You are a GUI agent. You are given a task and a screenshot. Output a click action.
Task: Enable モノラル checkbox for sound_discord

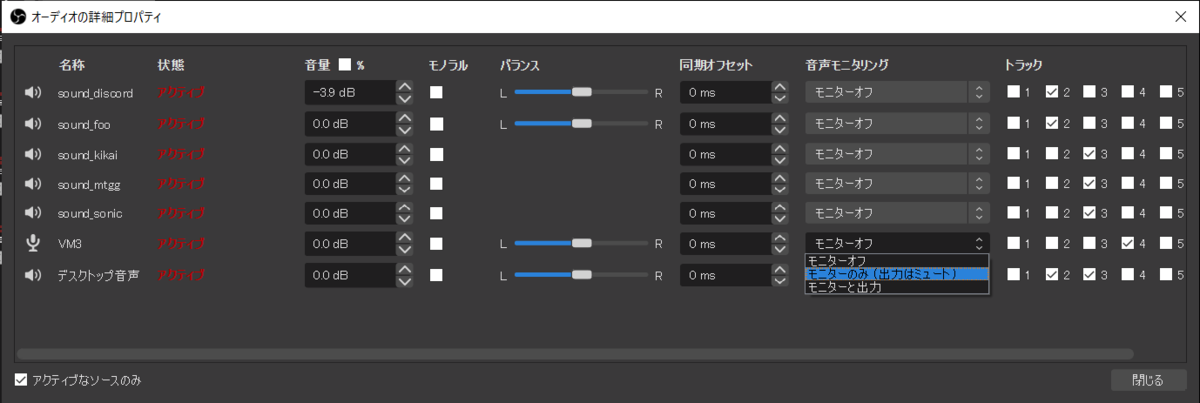(436, 93)
